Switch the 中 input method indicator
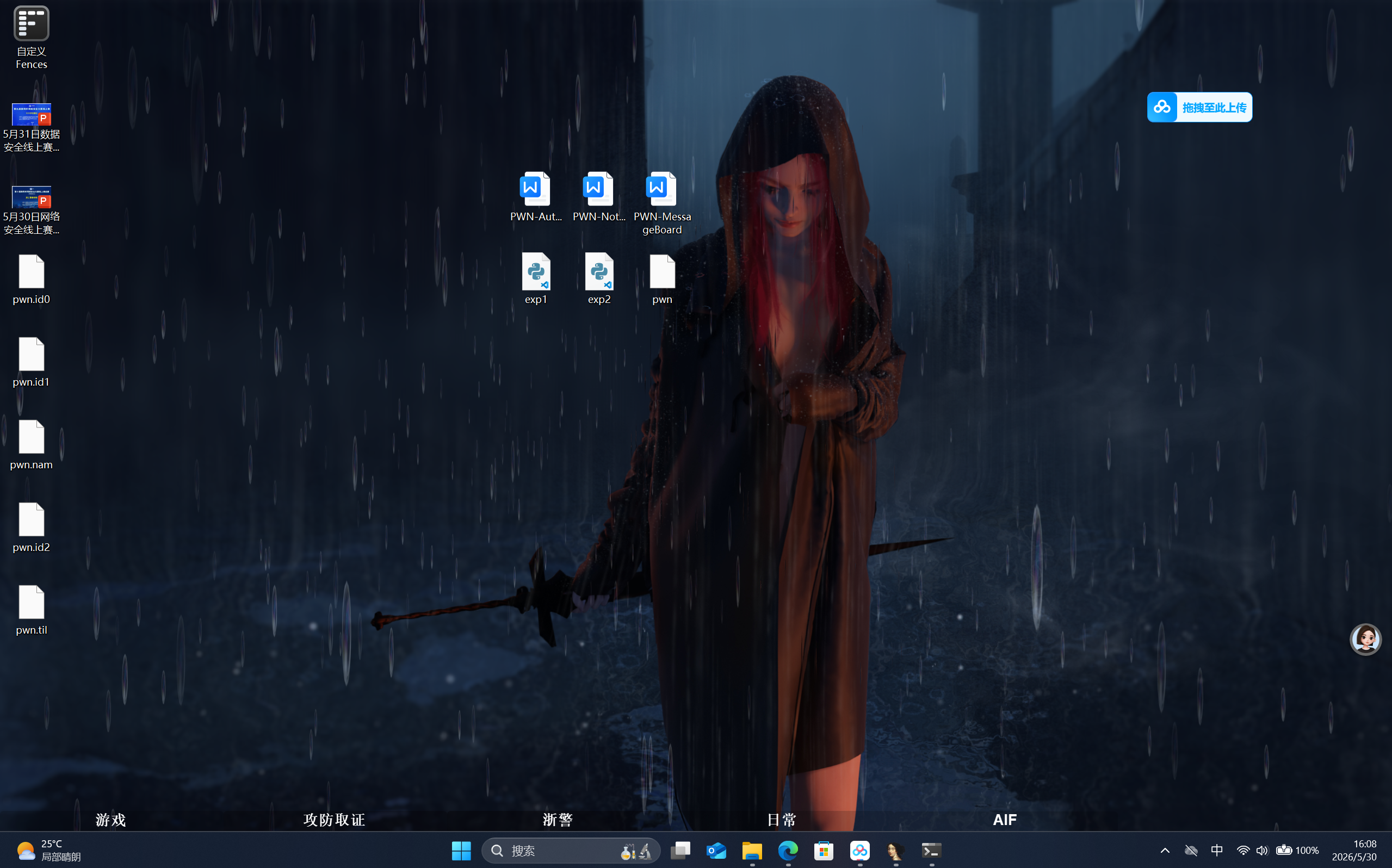Screen dimensions: 1392x868 pyautogui.click(x=1217, y=850)
